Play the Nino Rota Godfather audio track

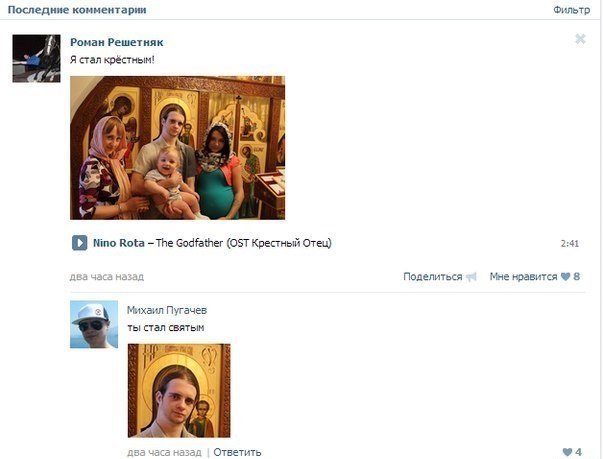(x=79, y=243)
